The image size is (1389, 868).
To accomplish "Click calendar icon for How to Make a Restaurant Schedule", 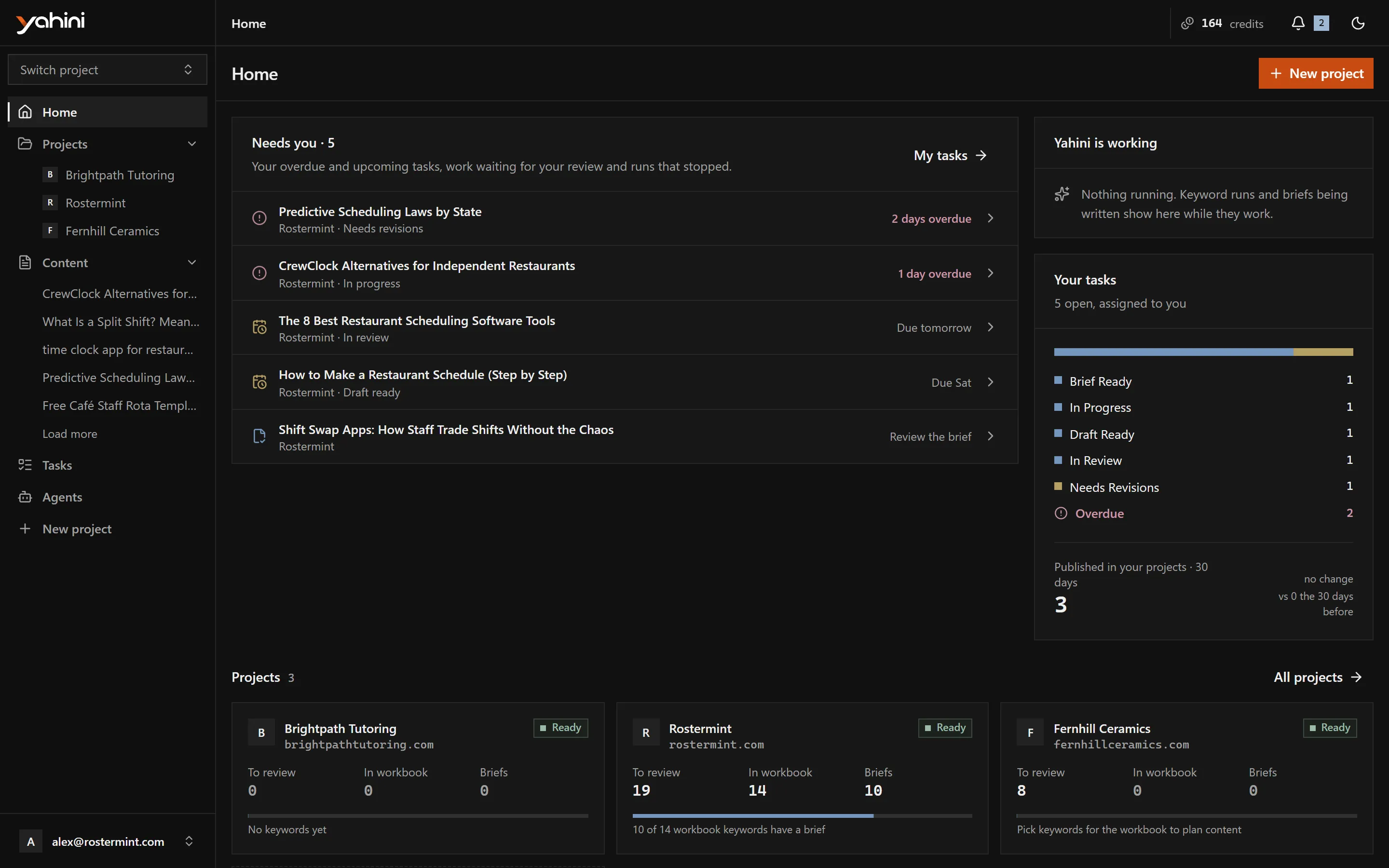I will (x=259, y=382).
